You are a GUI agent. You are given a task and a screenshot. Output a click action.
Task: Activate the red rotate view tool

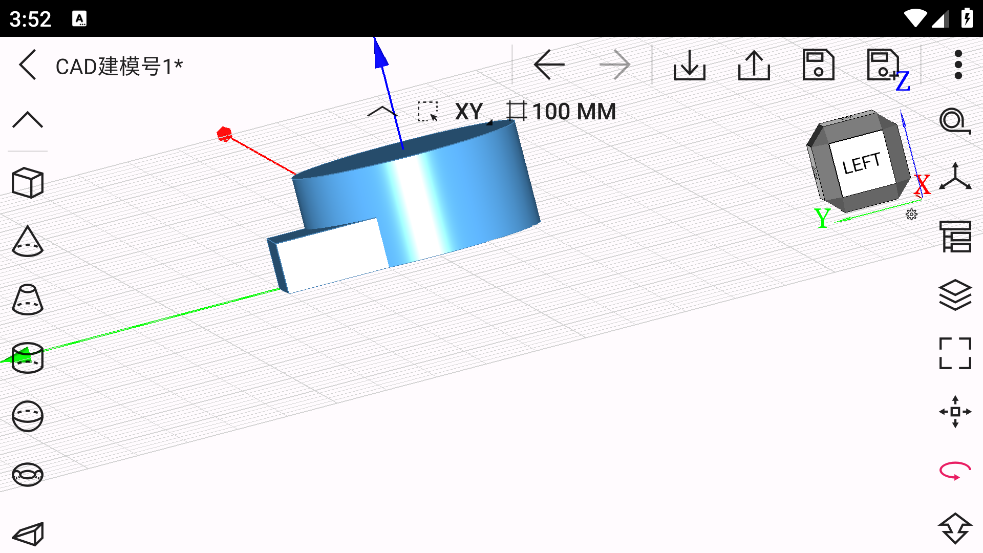(x=955, y=470)
